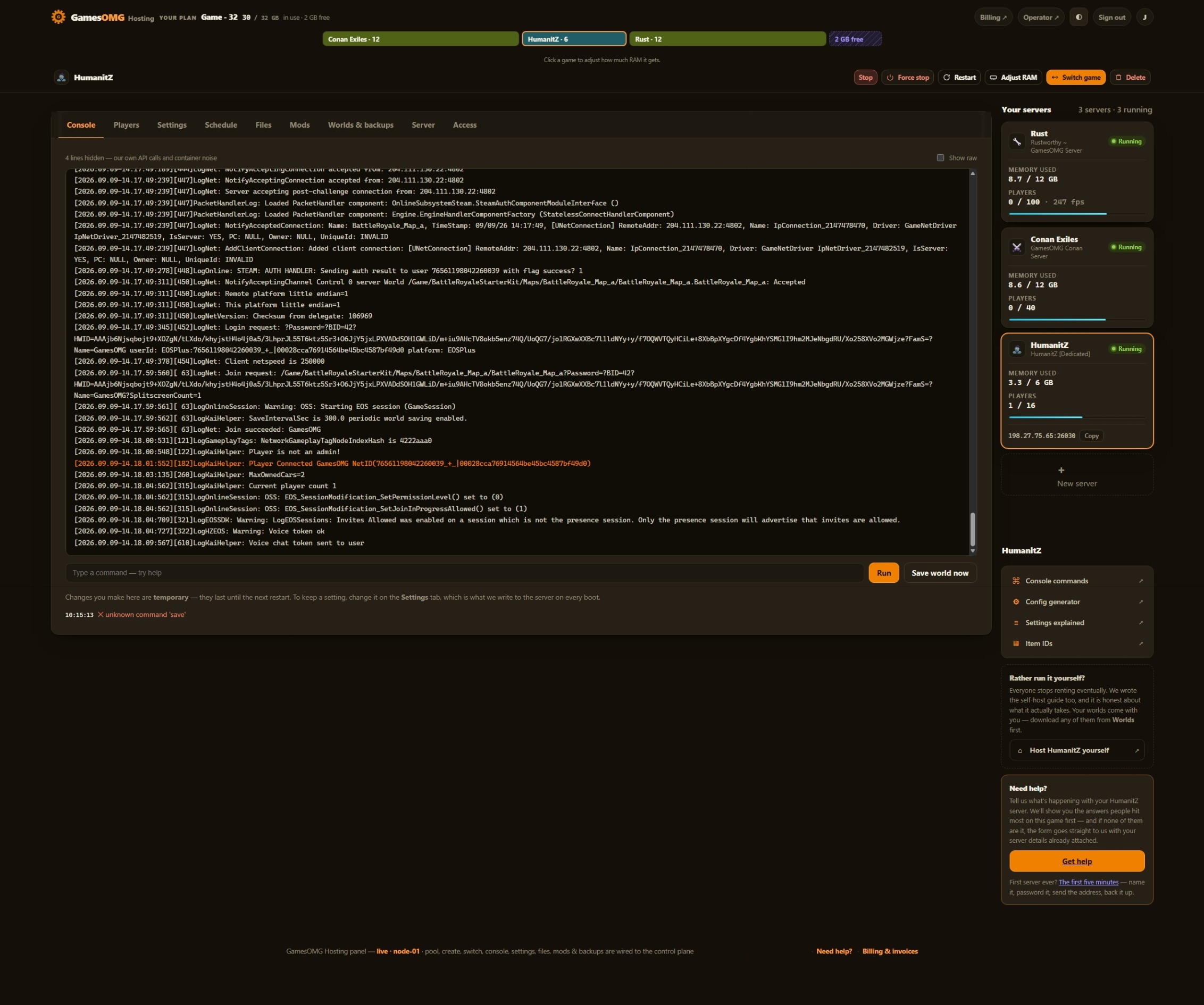The width and height of the screenshot is (1204, 1005).
Task: Select the Rust · 12 RAM bar
Action: point(728,39)
